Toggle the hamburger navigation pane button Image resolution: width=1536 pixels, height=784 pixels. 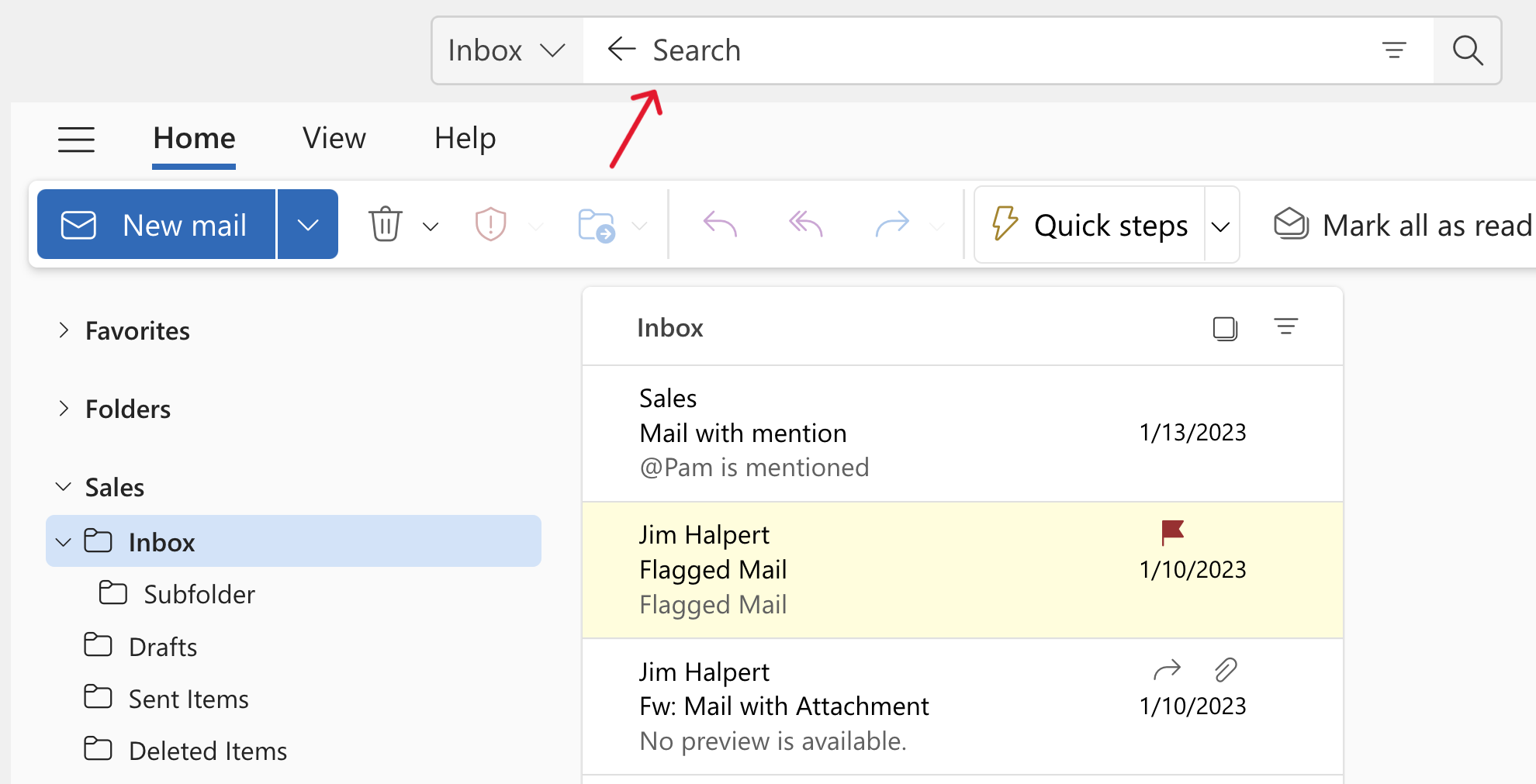pos(76,140)
